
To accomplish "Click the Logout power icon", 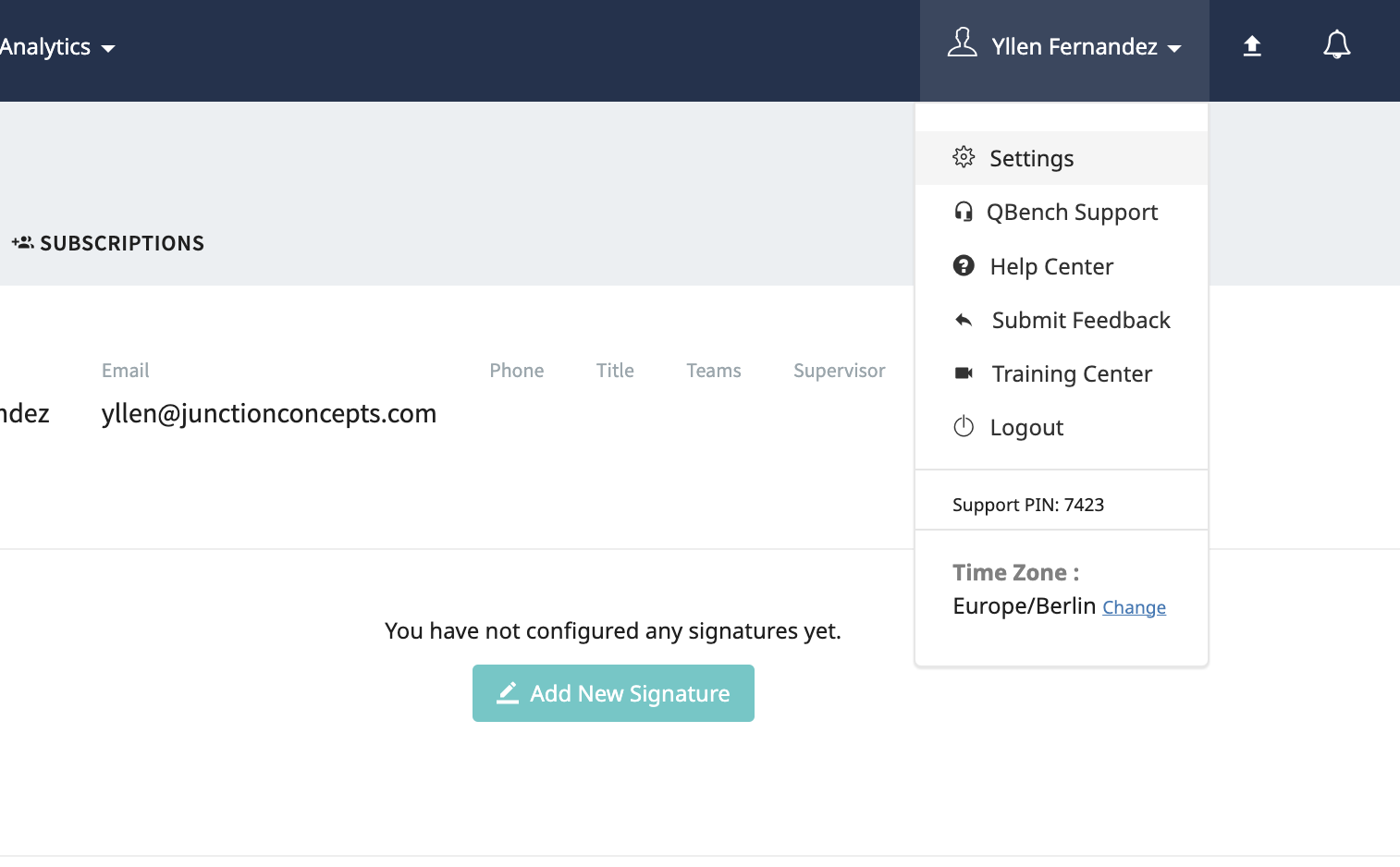I will (964, 426).
